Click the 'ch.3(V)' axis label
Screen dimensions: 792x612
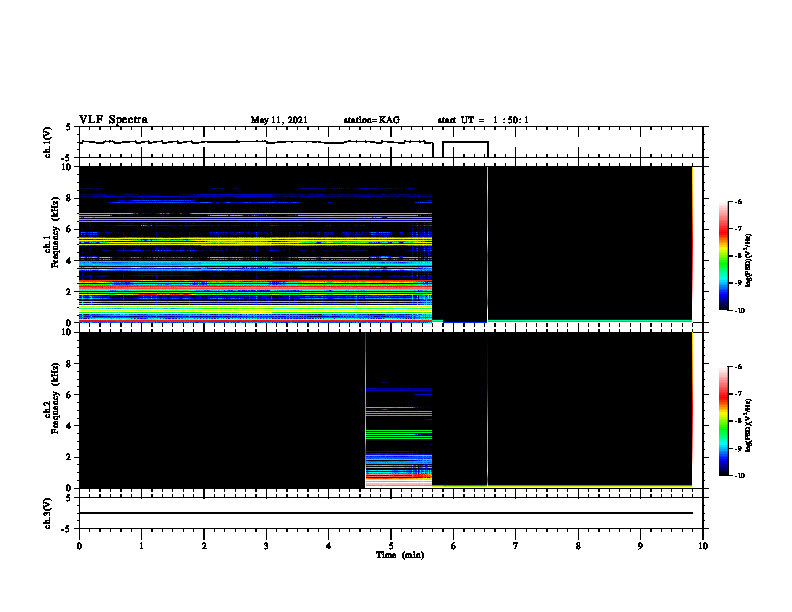pyautogui.click(x=47, y=513)
